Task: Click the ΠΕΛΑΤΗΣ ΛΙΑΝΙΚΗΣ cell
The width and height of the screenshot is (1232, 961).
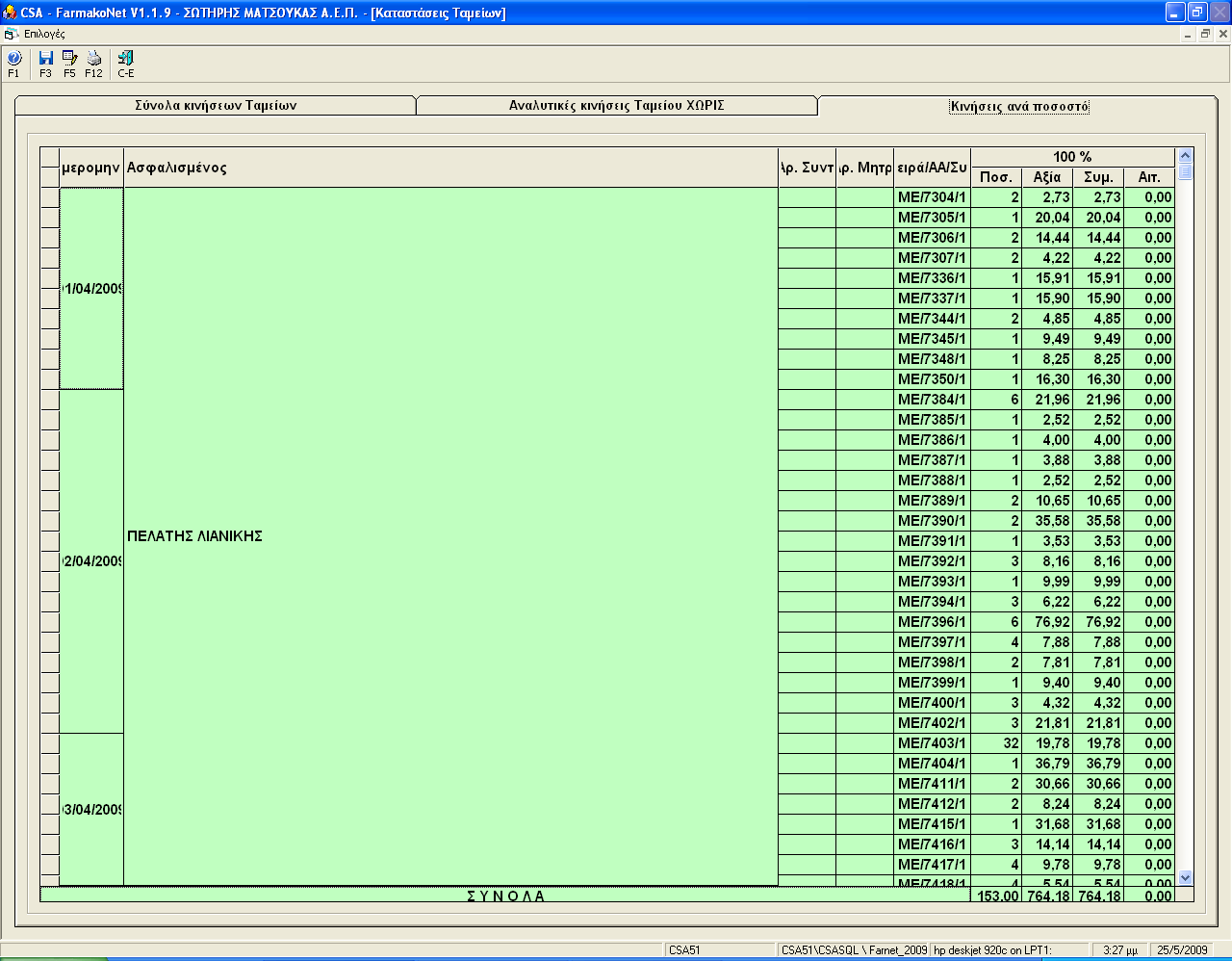Action: pos(450,536)
